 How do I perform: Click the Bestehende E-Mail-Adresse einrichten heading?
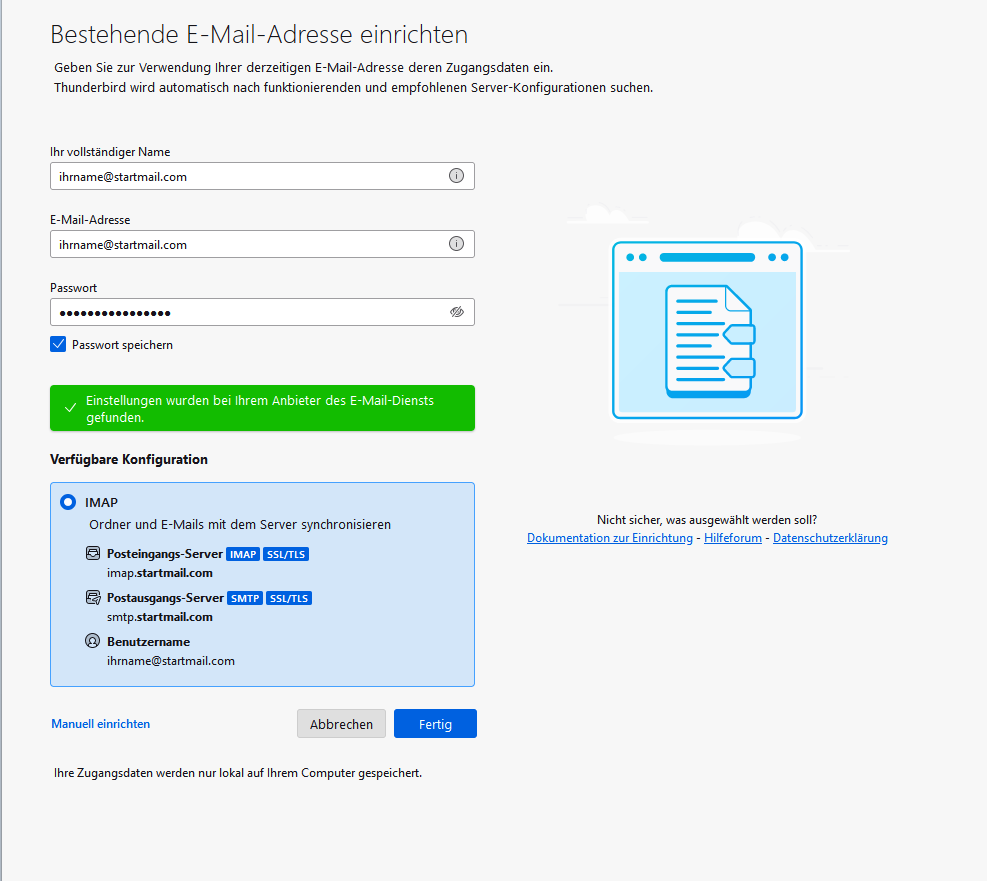coord(259,35)
